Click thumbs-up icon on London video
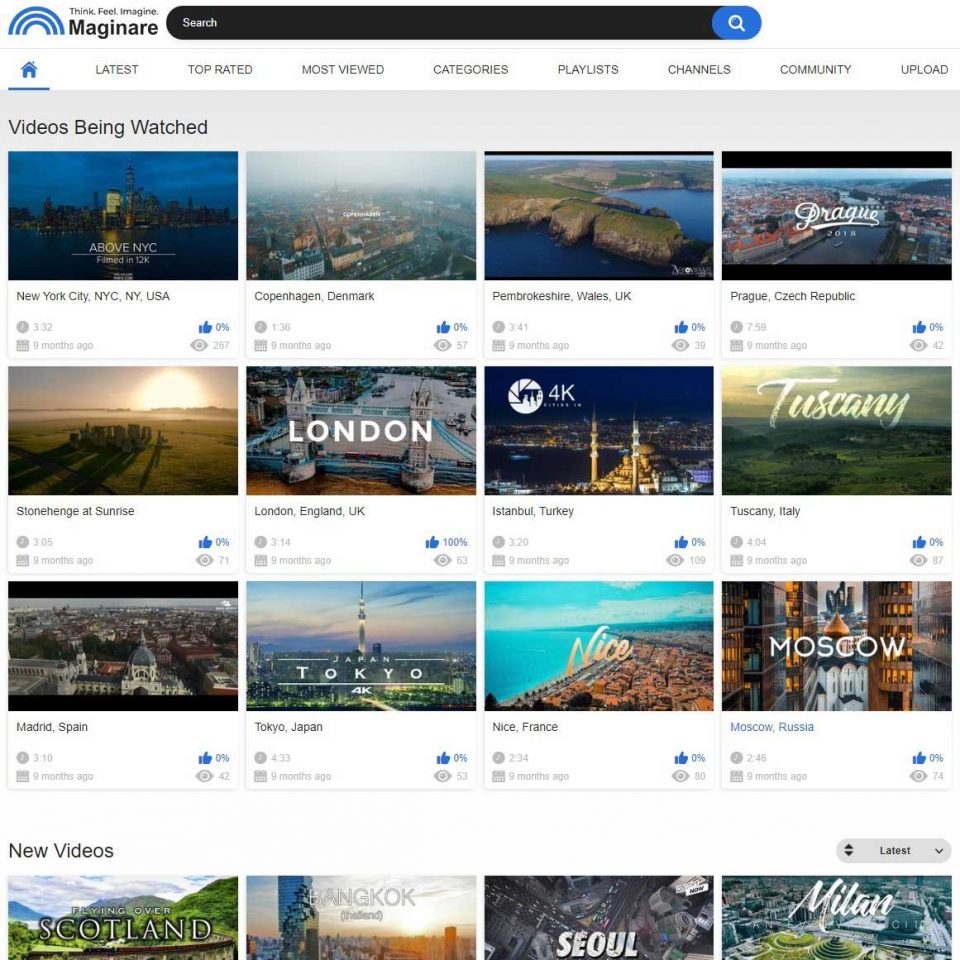This screenshot has width=960, height=960. (432, 542)
